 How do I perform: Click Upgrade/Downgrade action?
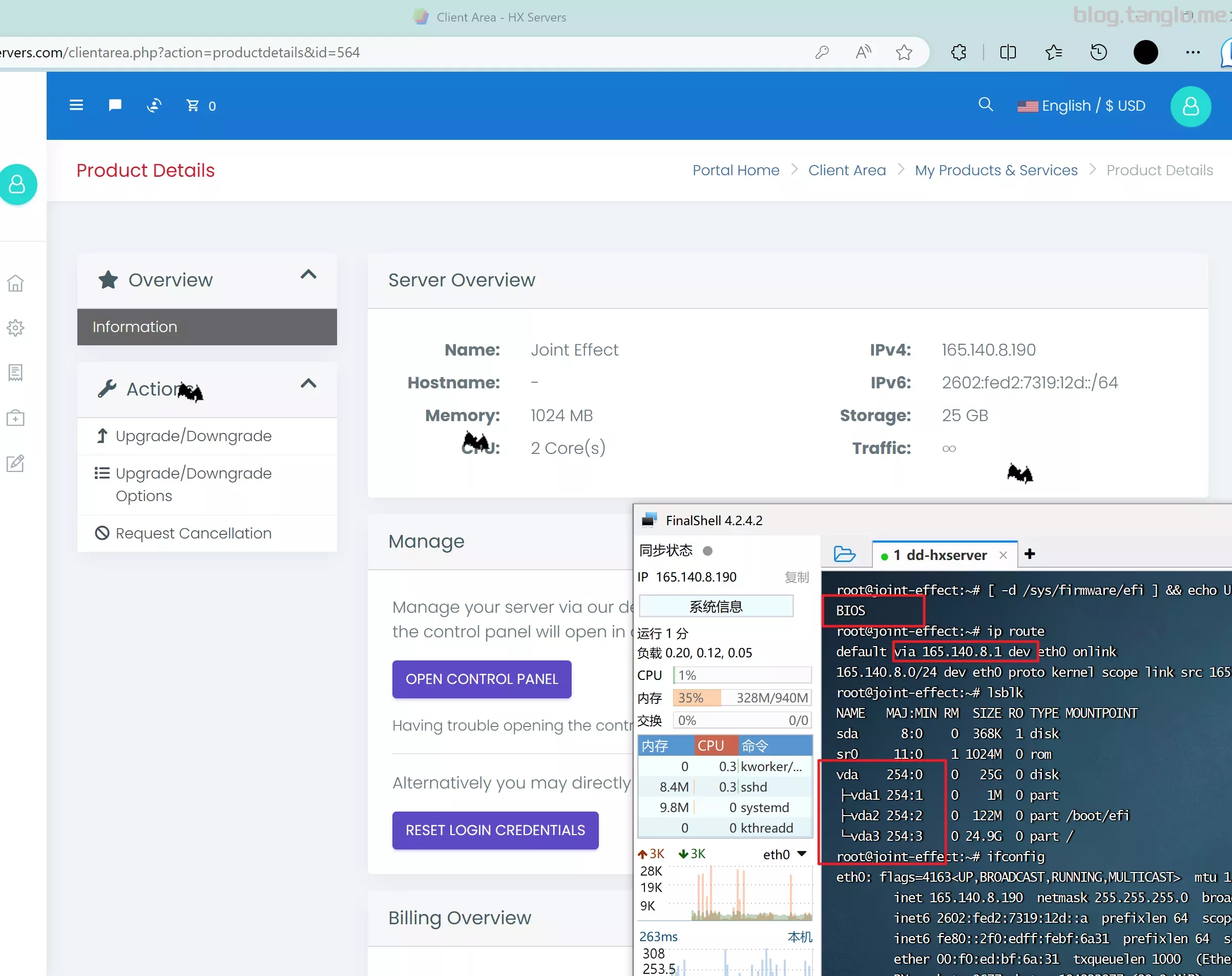(207, 436)
